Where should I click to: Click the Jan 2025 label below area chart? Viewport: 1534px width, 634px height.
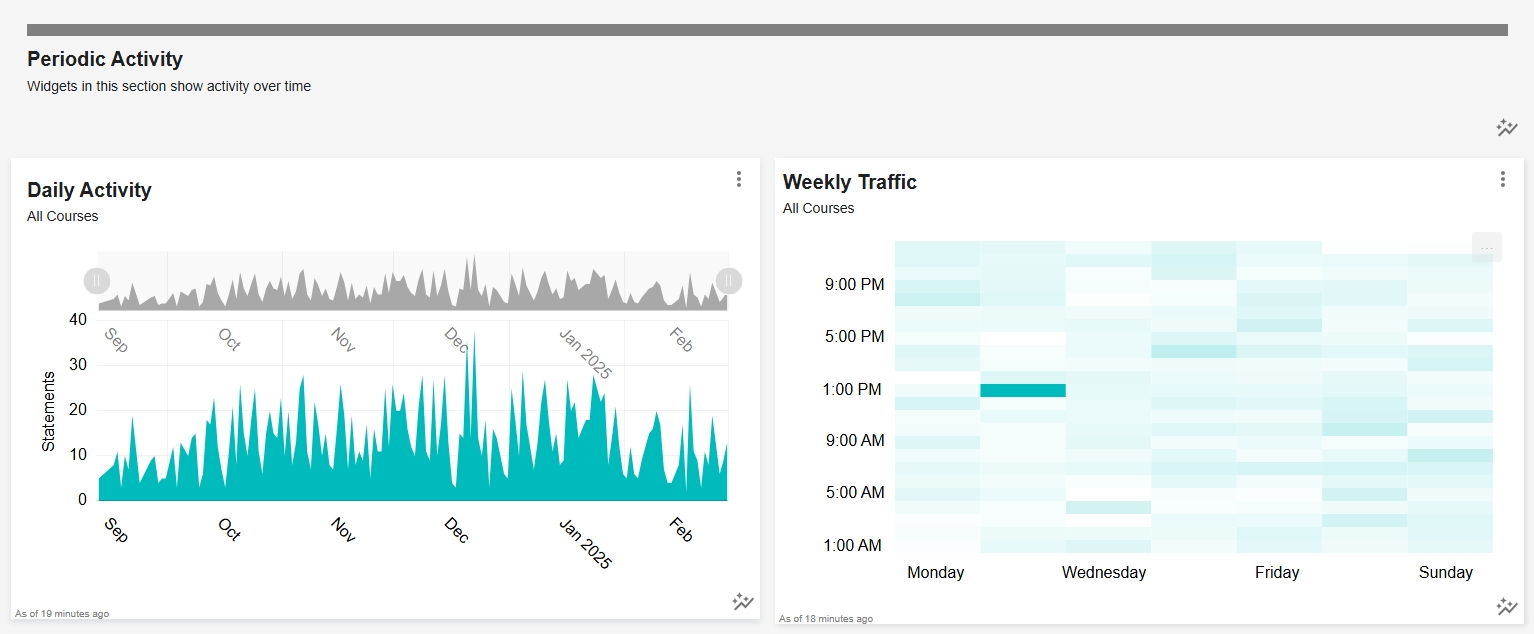click(x=585, y=544)
